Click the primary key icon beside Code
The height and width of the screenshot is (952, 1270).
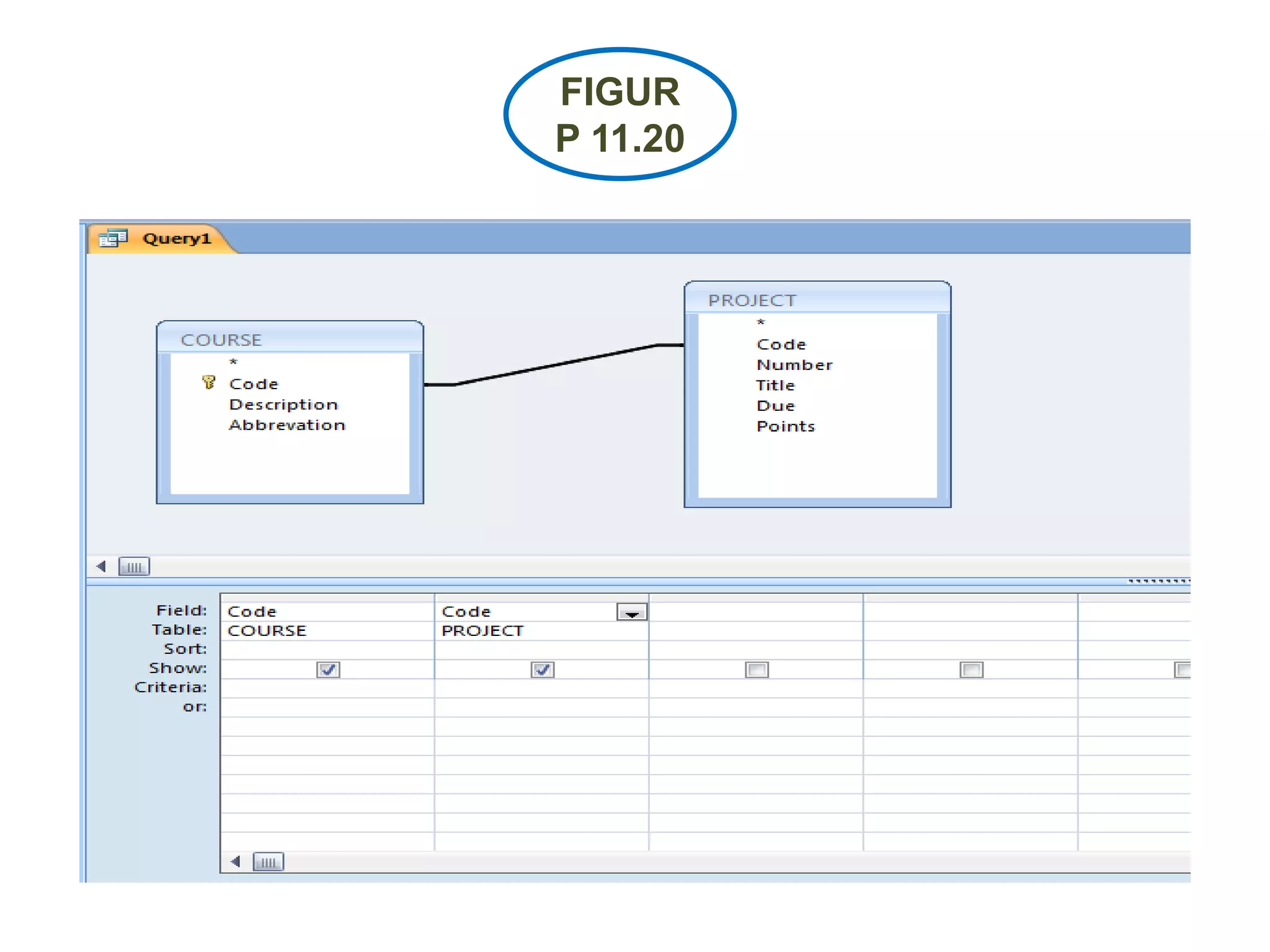[x=208, y=383]
